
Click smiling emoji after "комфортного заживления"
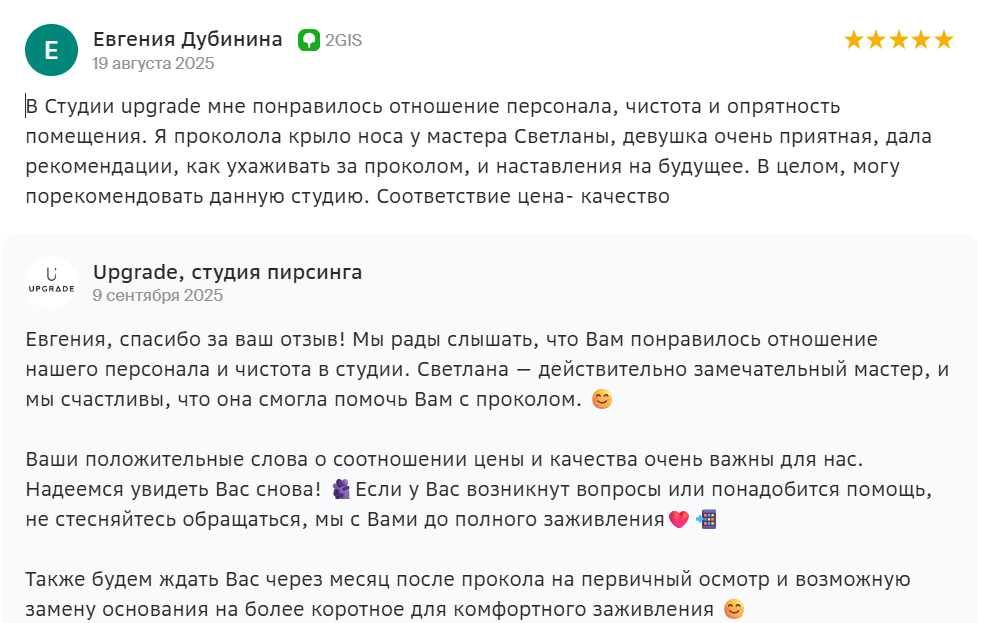[x=734, y=609]
